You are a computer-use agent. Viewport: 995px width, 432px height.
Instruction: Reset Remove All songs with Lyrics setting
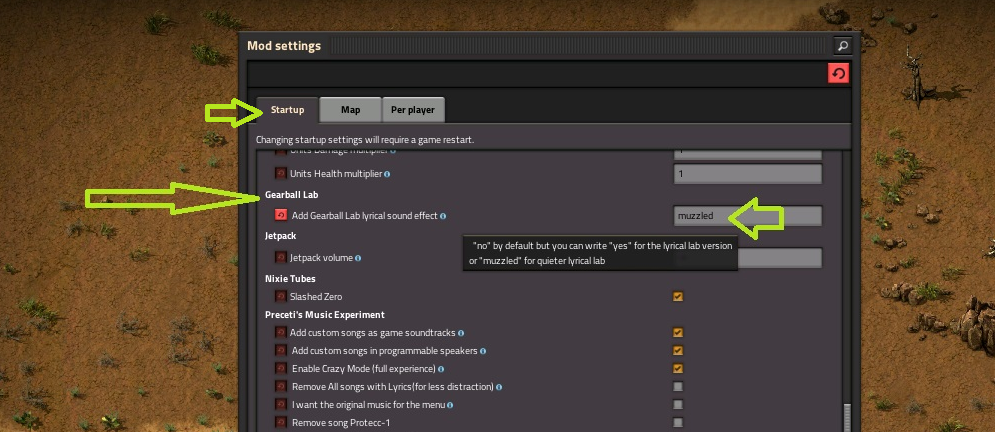pos(280,386)
